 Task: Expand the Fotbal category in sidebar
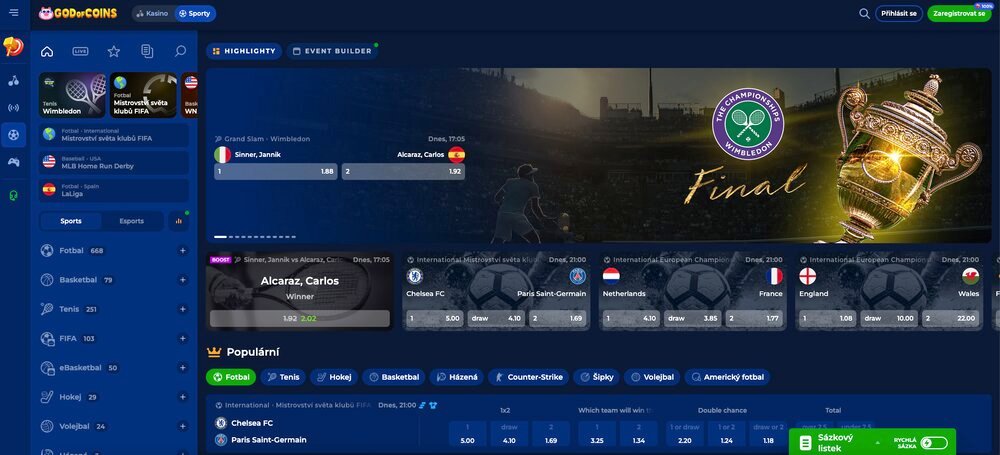[x=182, y=251]
